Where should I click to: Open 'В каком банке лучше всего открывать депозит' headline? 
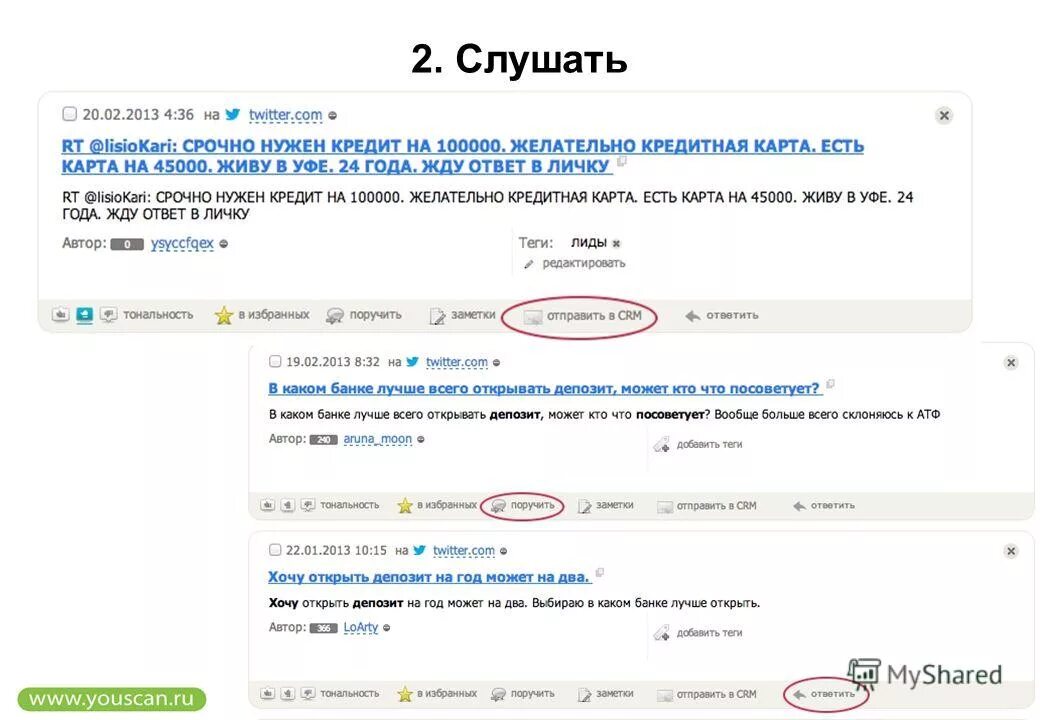544,389
